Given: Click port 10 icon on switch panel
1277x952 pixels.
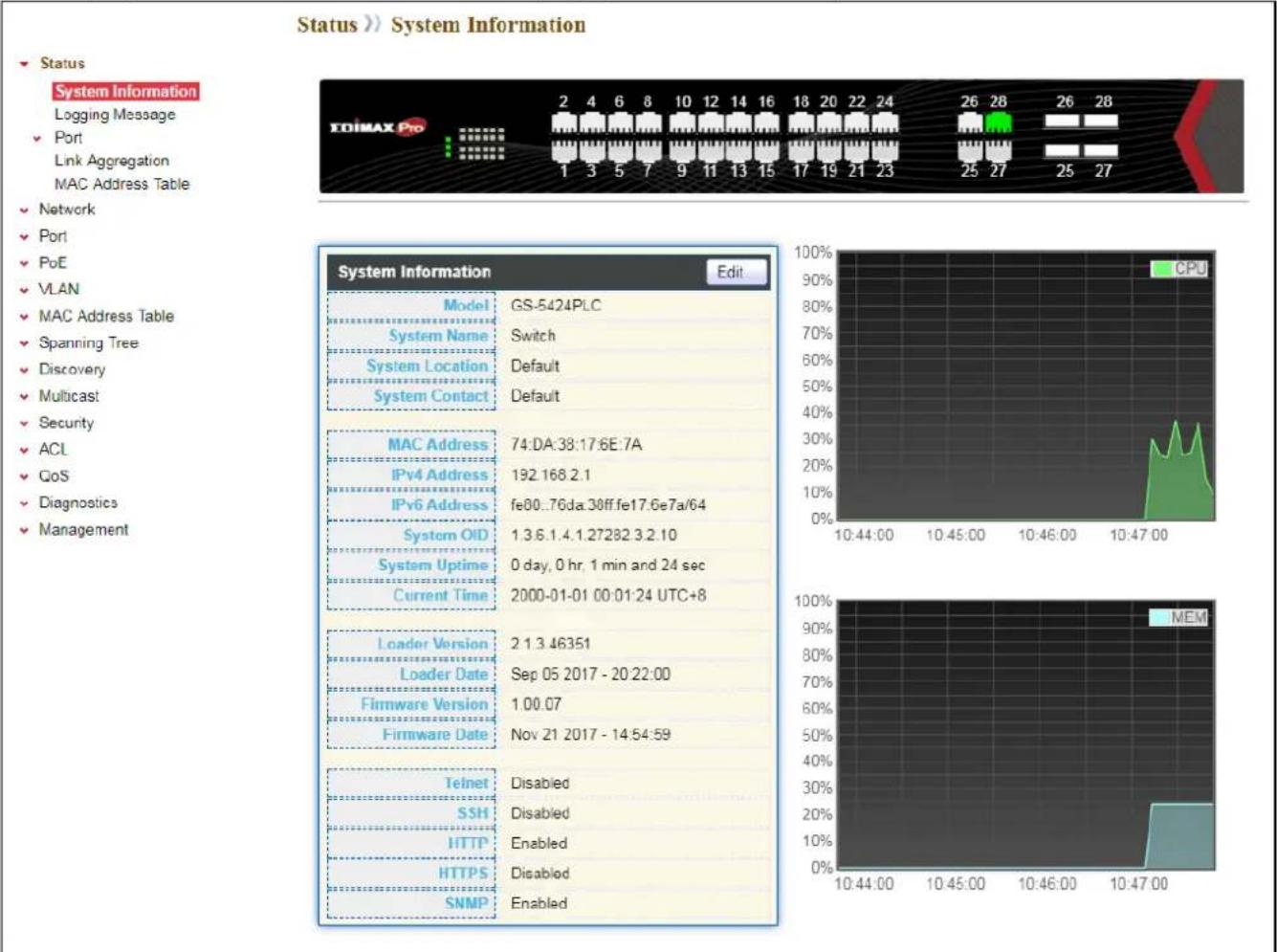Looking at the screenshot, I should [x=682, y=122].
